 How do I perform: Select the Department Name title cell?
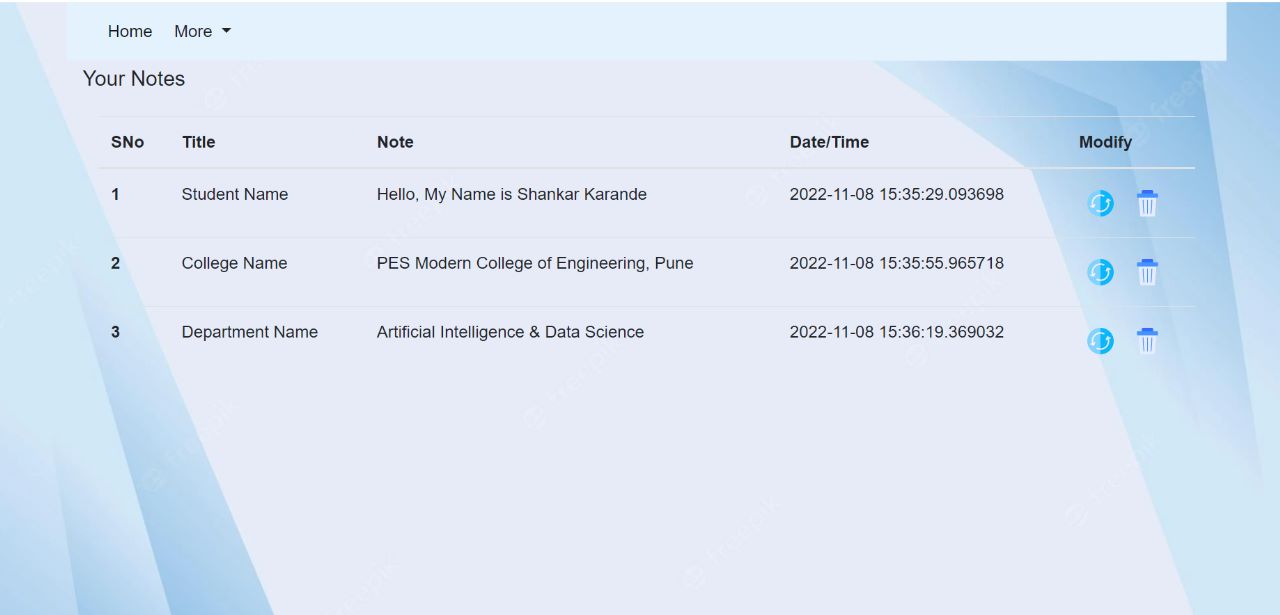pyautogui.click(x=249, y=332)
